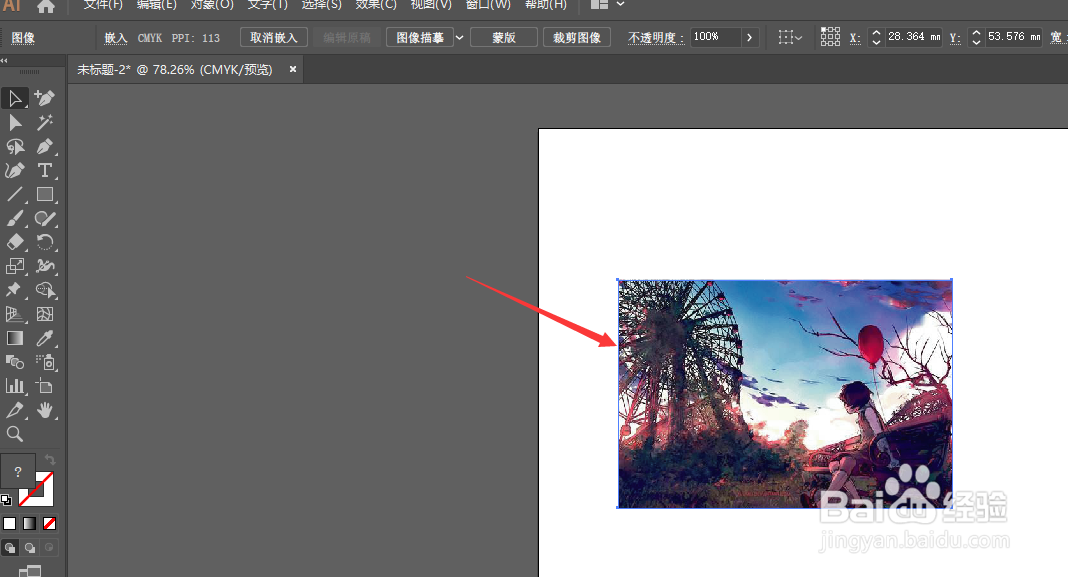Open the 不透明度 panel link

[x=656, y=38]
